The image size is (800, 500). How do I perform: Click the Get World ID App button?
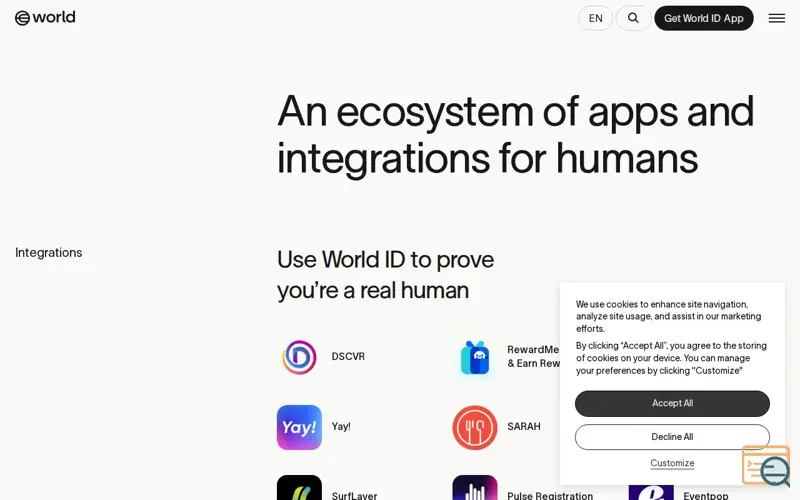(x=704, y=18)
